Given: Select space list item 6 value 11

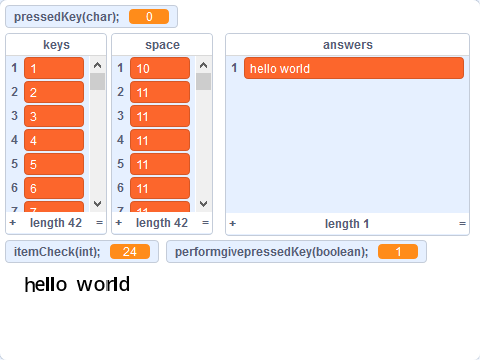Looking at the screenshot, I should (160, 188).
